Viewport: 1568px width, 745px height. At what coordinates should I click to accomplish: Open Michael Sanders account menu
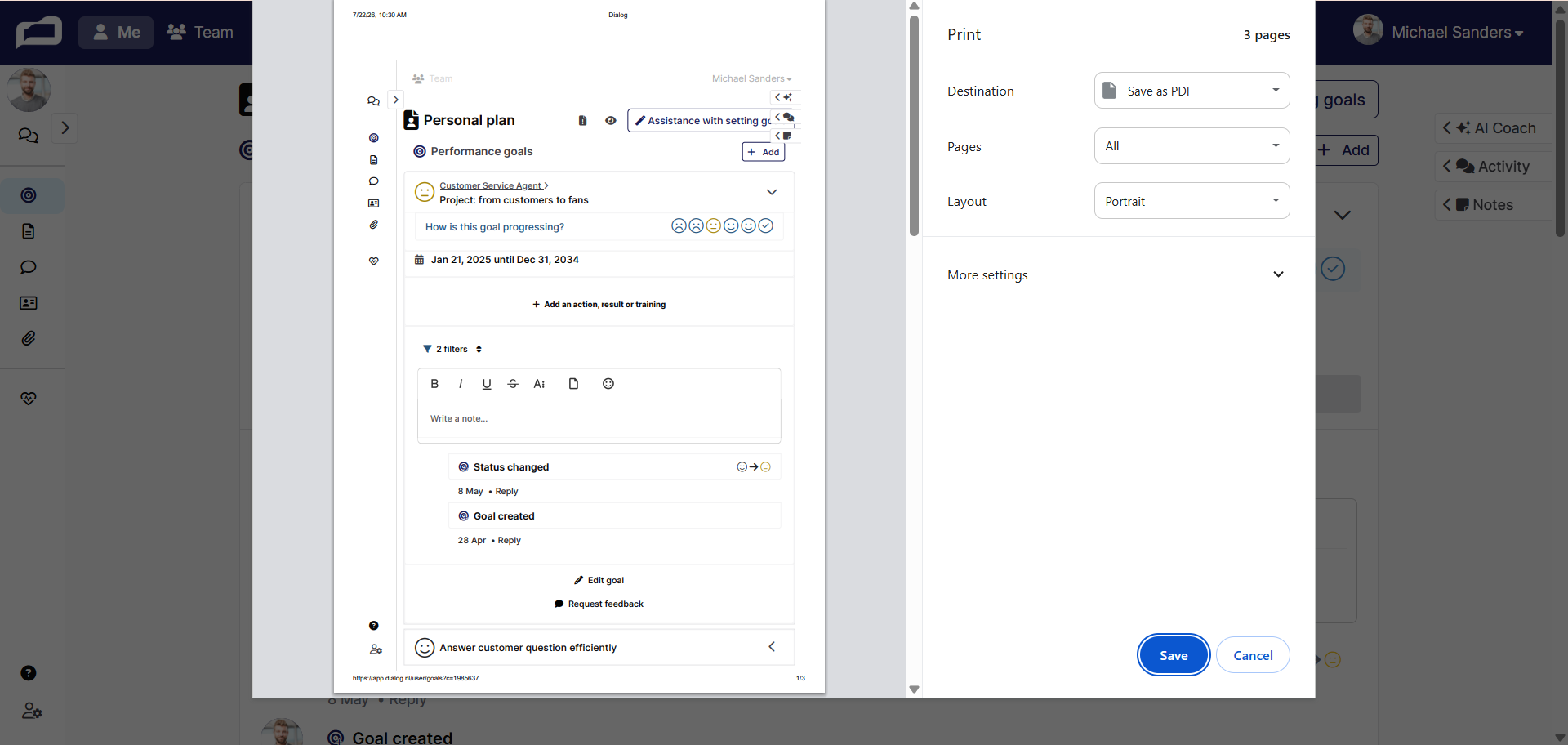tap(1439, 32)
